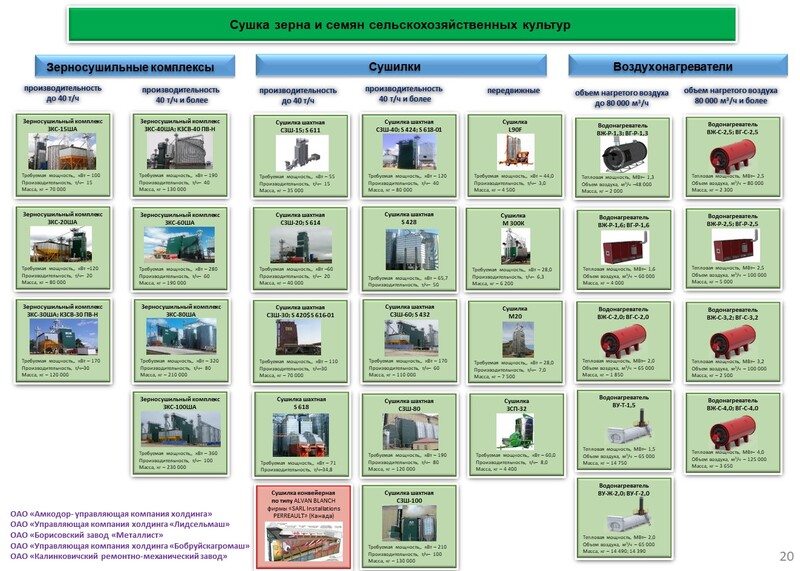Click 'ОАО «Амкодор- управляющая компания холдинга»' line
The height and width of the screenshot is (571, 800).
tap(111, 514)
